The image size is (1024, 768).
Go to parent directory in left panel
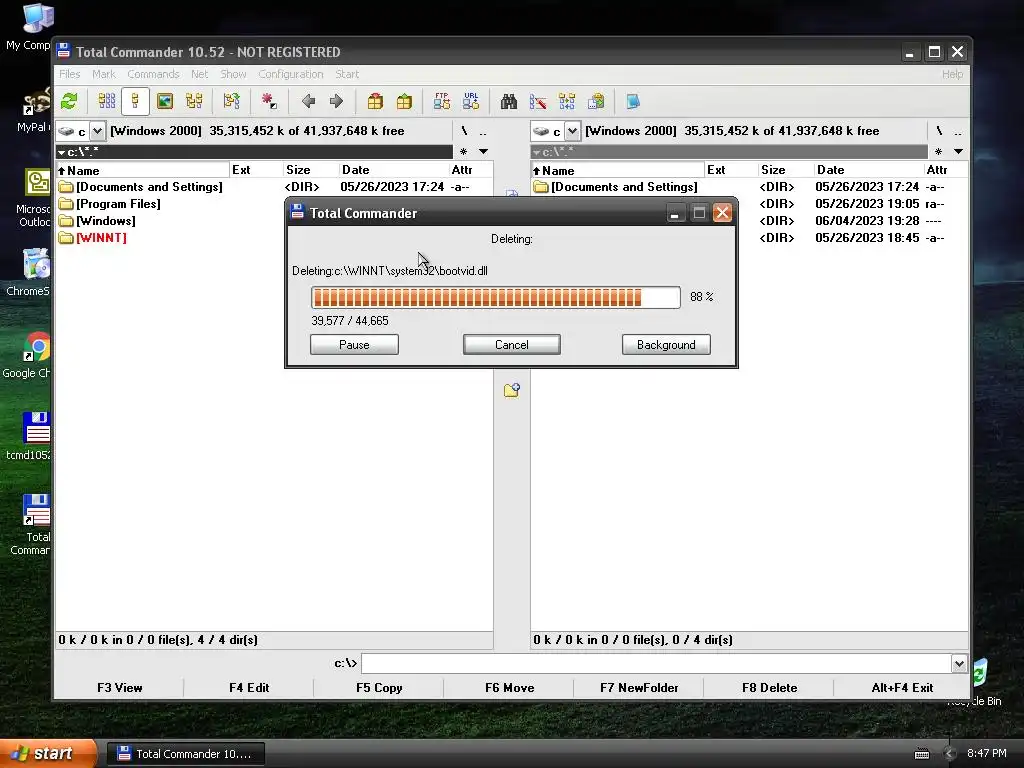(x=483, y=131)
